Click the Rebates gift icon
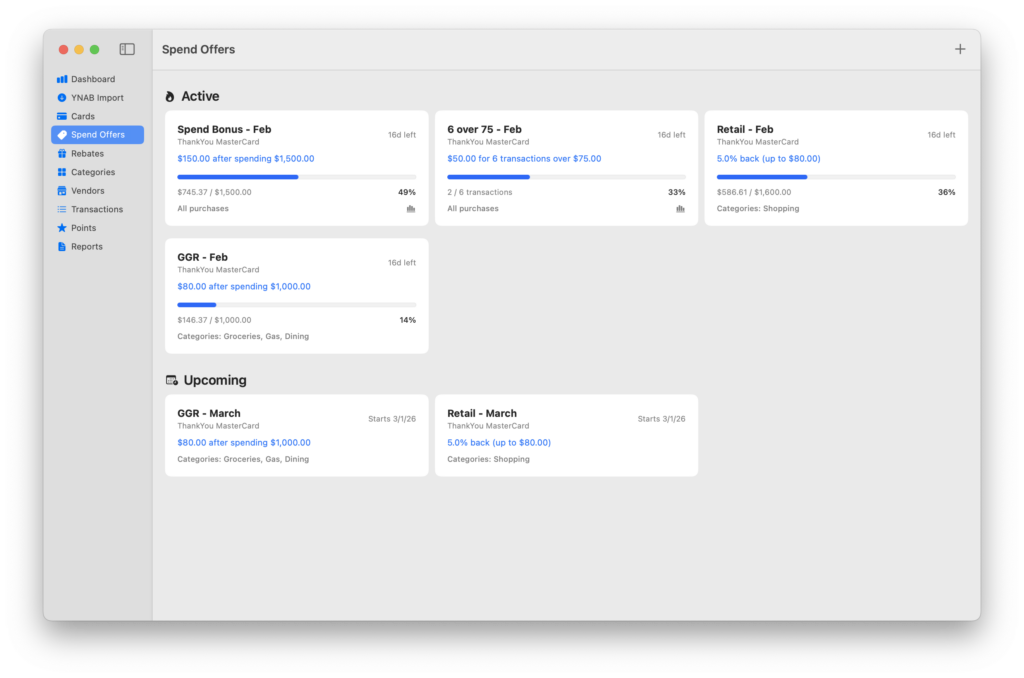1024x678 pixels. click(x=62, y=154)
